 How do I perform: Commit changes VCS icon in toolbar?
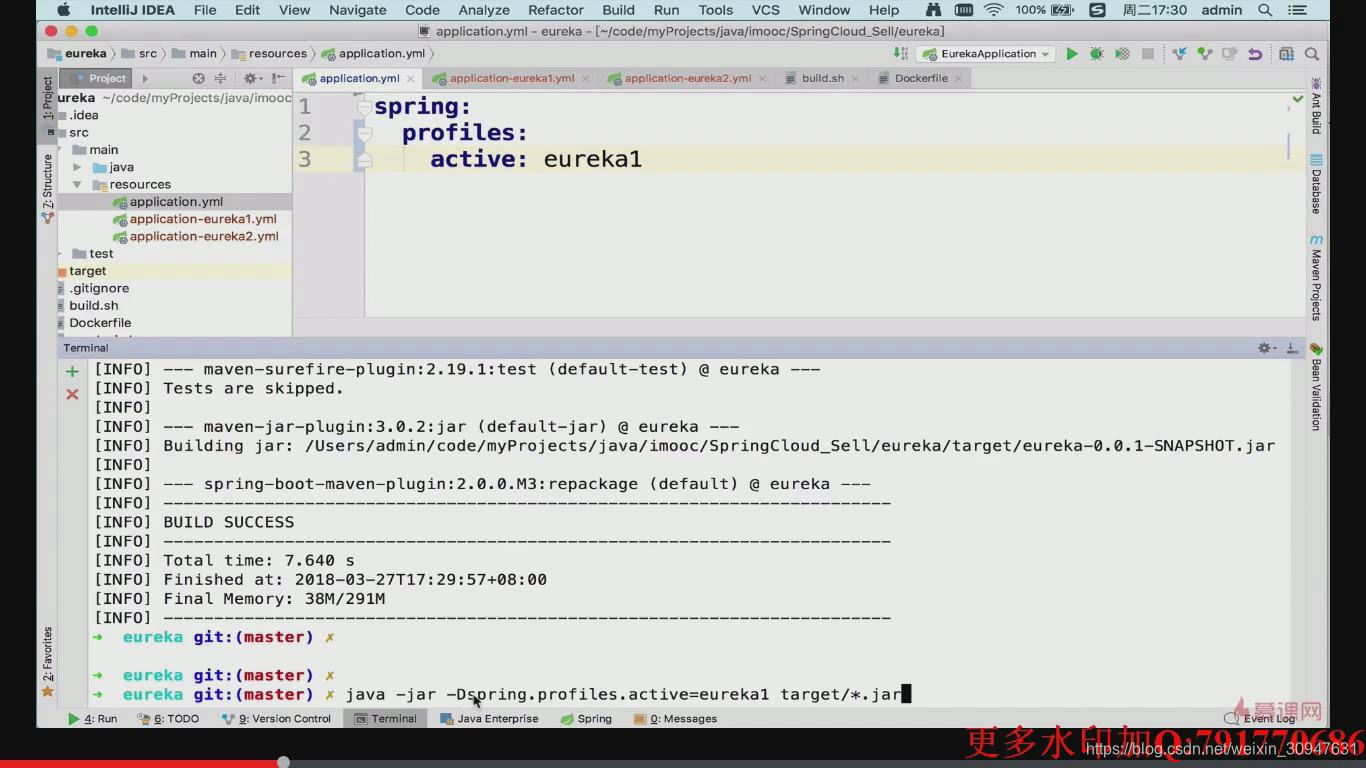coord(1205,54)
